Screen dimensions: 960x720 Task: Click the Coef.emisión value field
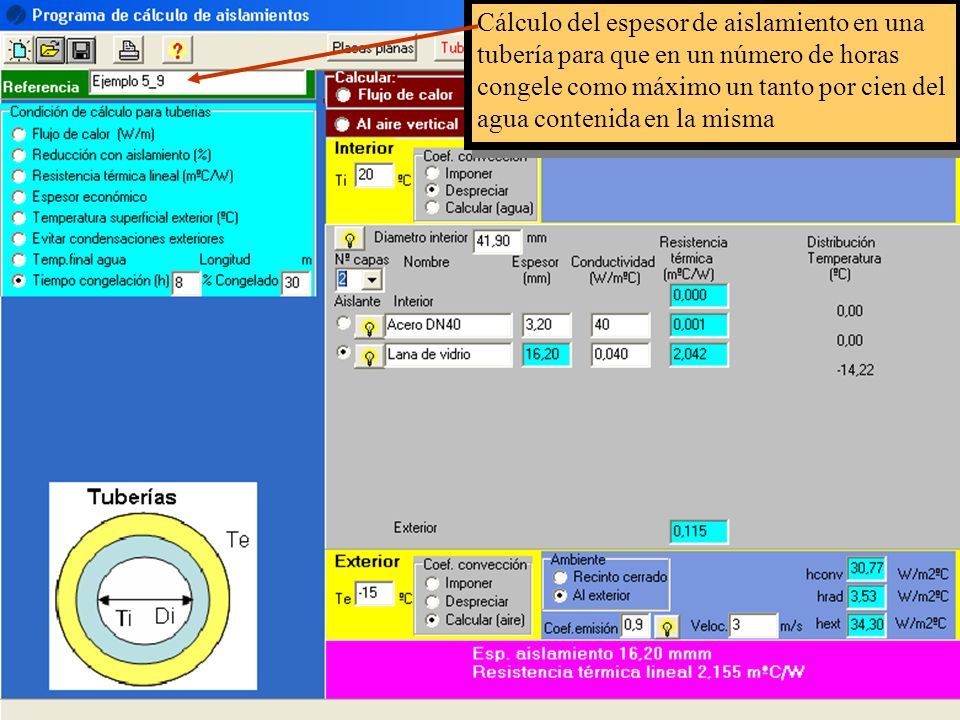pyautogui.click(x=636, y=625)
